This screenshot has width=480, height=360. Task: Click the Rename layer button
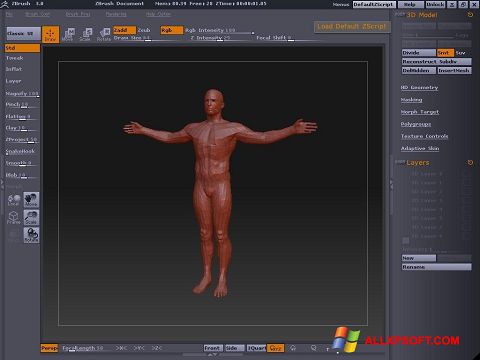437,267
